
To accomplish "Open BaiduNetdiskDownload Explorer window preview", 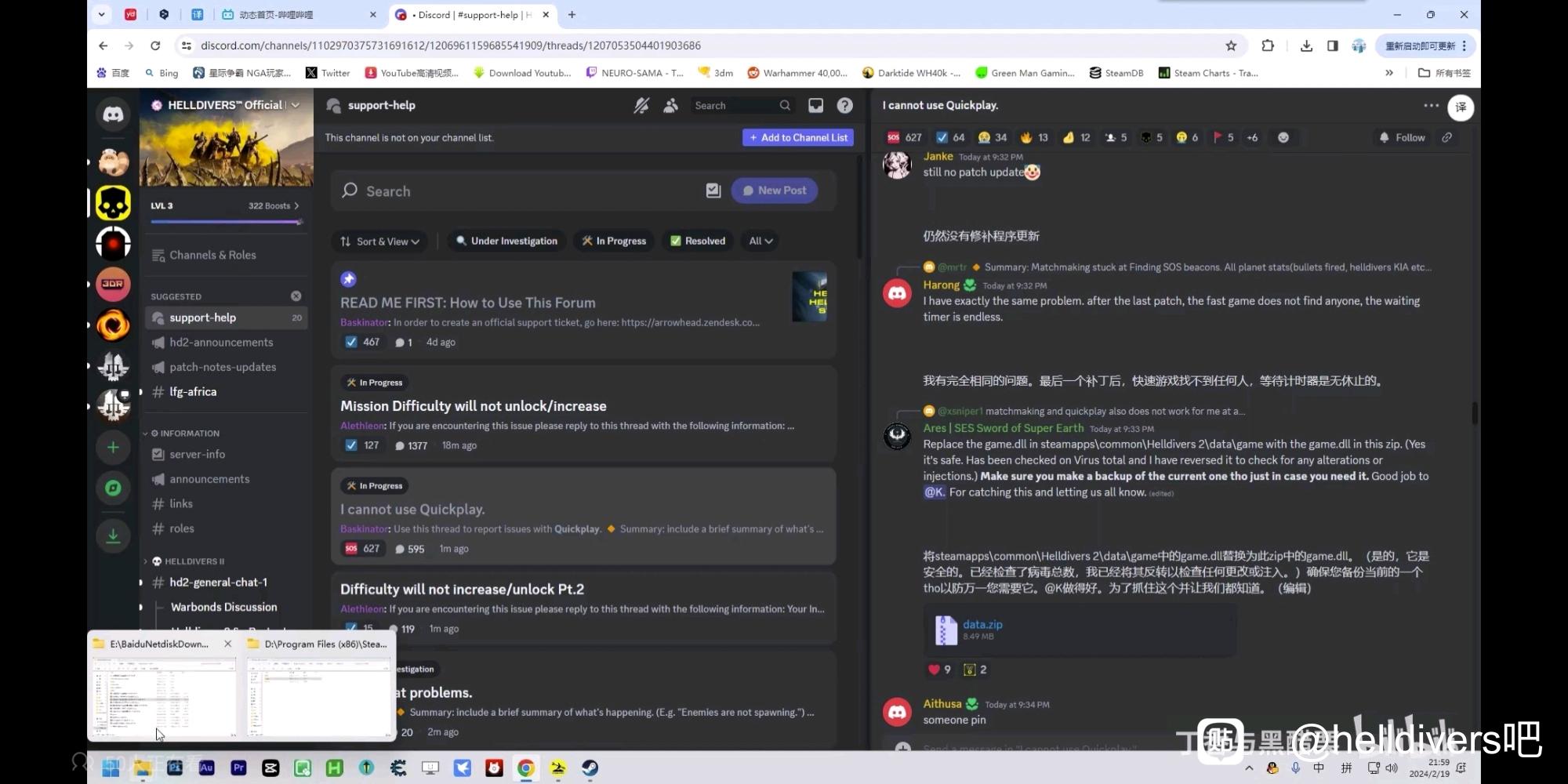I will click(x=164, y=687).
